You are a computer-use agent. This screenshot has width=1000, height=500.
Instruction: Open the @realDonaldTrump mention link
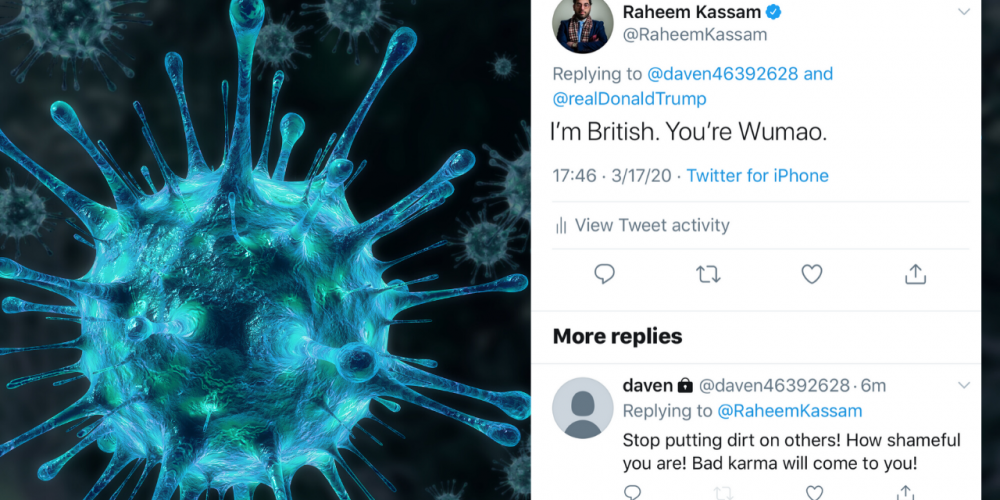[629, 98]
